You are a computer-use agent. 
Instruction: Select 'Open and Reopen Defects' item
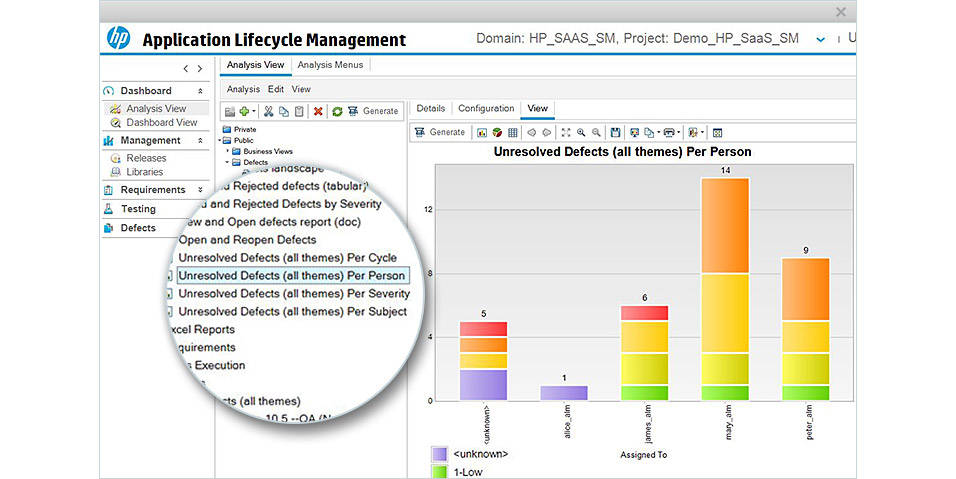tap(247, 240)
